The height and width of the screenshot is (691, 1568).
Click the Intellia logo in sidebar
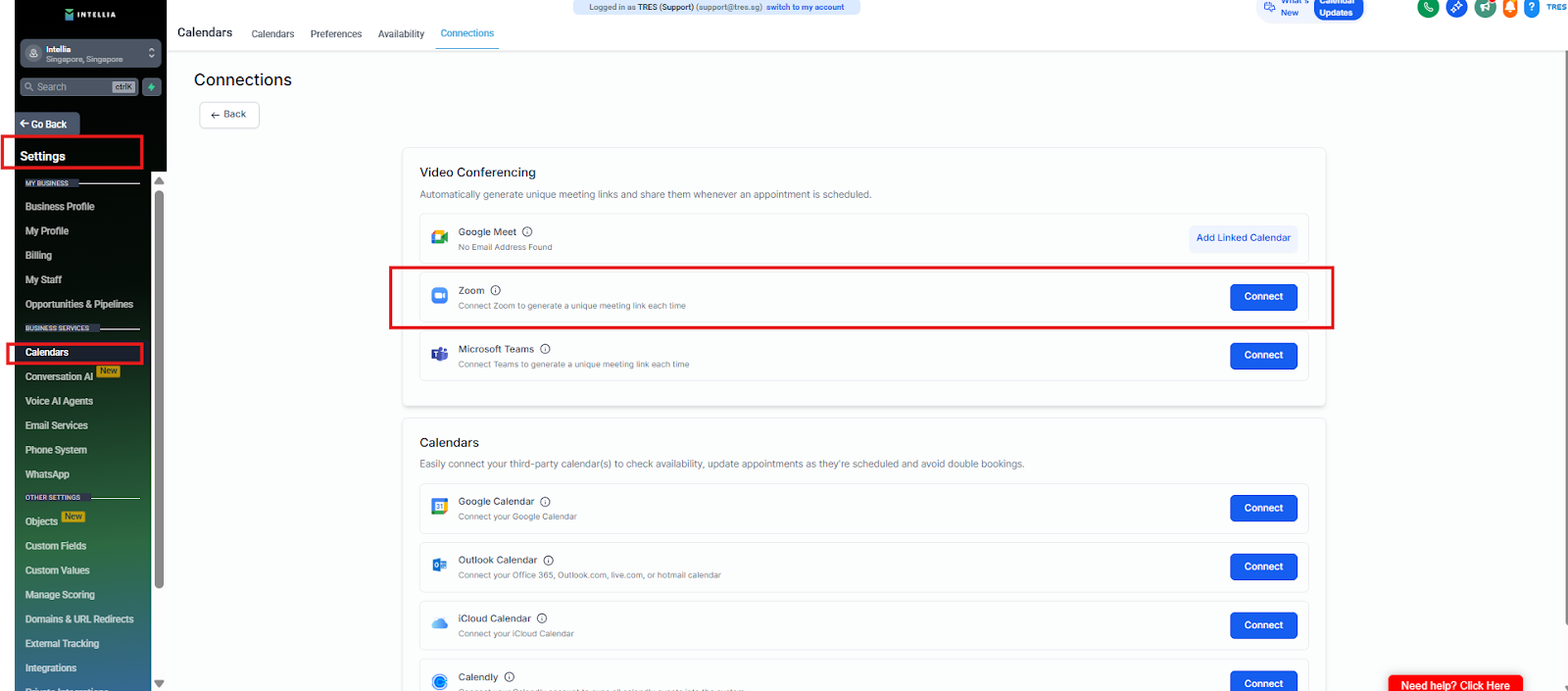(90, 14)
